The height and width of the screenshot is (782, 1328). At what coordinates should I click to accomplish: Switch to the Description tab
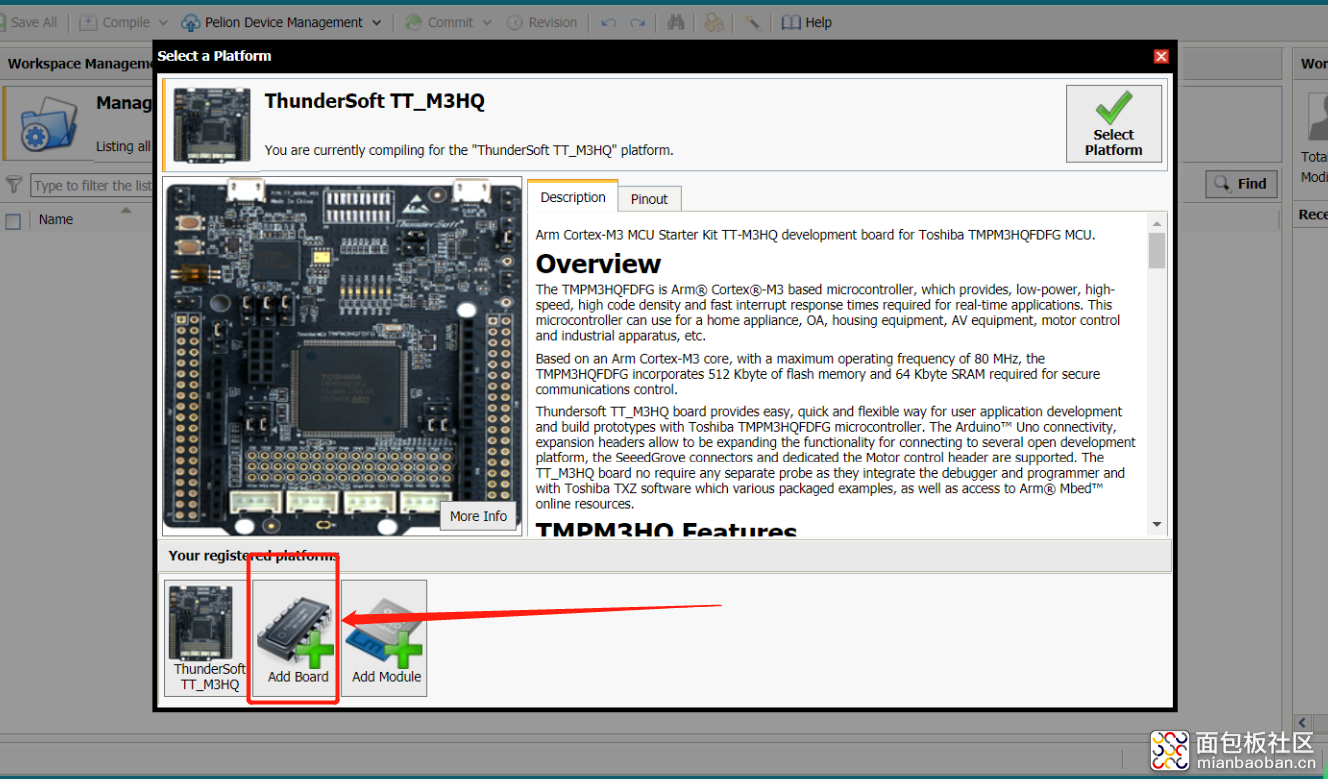[573, 197]
